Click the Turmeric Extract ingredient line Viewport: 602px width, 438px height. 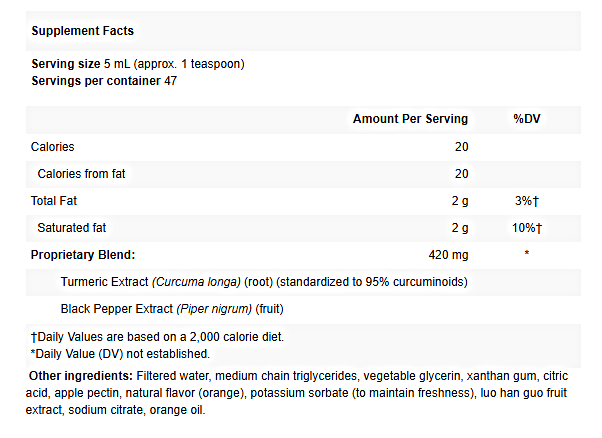pos(264,281)
